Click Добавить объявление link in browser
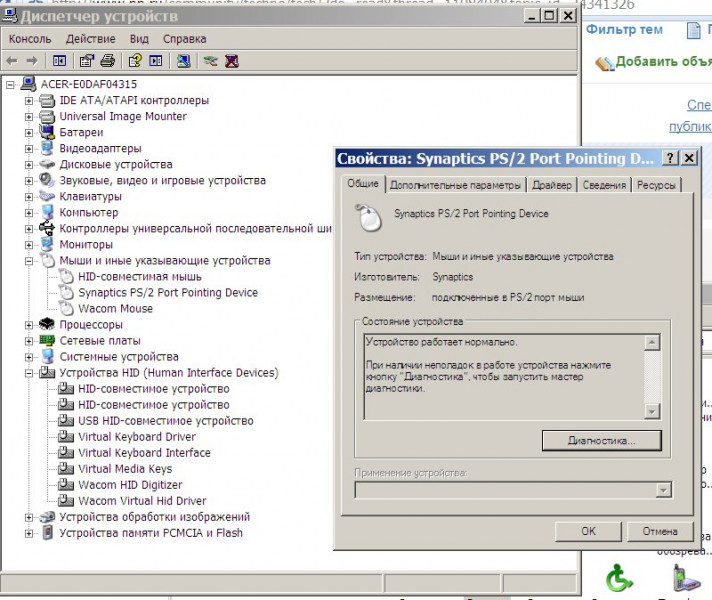The image size is (712, 600). point(663,61)
